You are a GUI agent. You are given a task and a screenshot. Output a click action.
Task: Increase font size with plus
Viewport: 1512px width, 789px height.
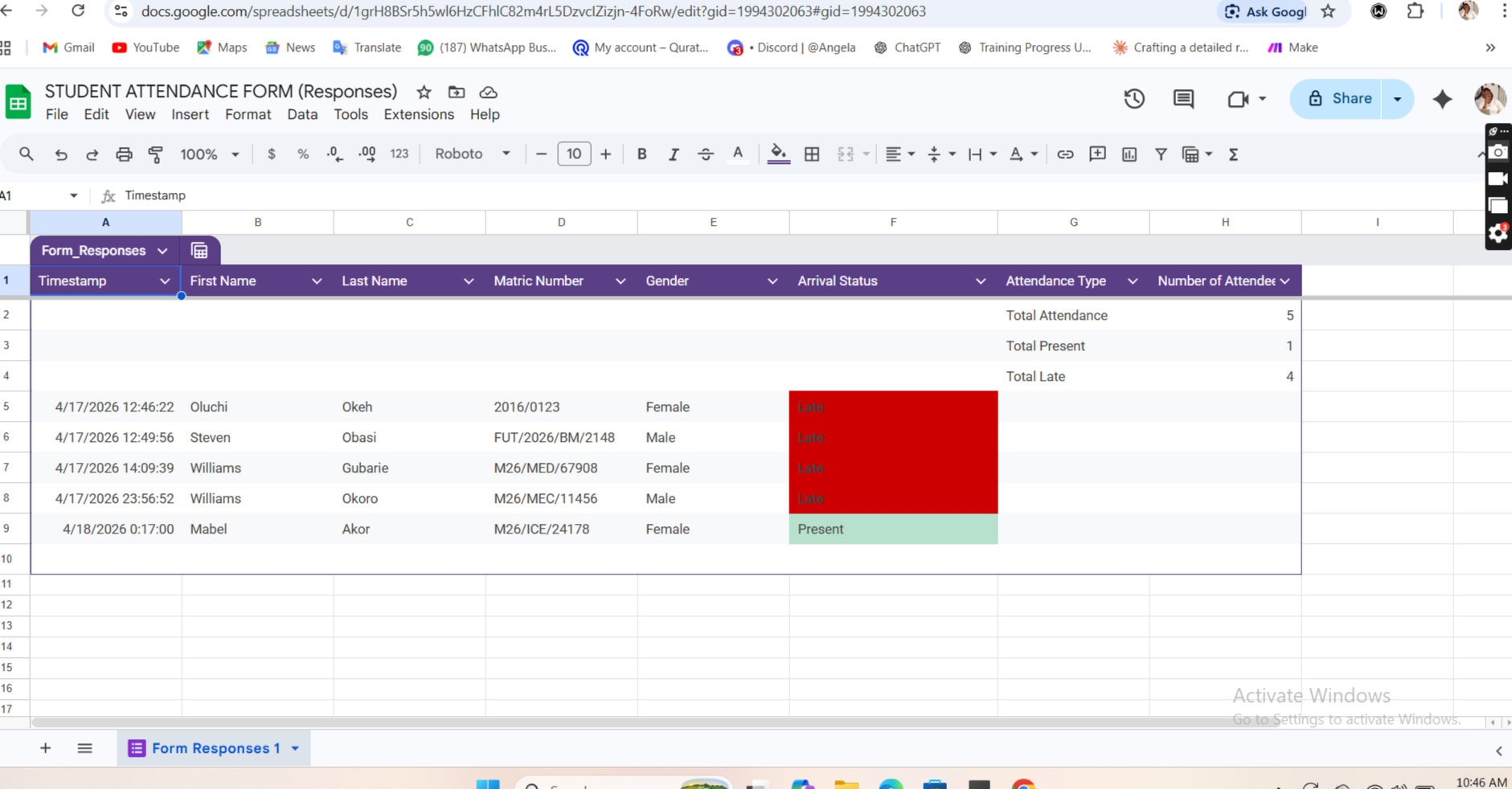point(605,154)
